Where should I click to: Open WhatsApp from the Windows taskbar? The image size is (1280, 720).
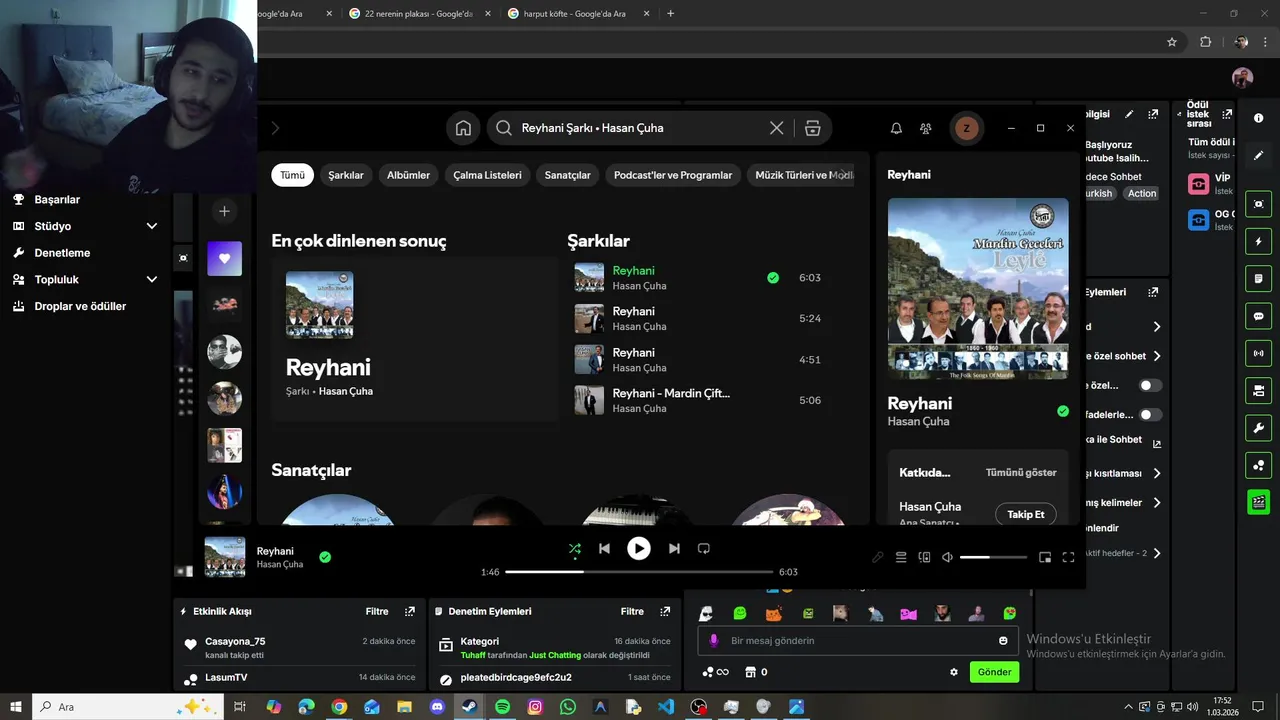pos(568,707)
